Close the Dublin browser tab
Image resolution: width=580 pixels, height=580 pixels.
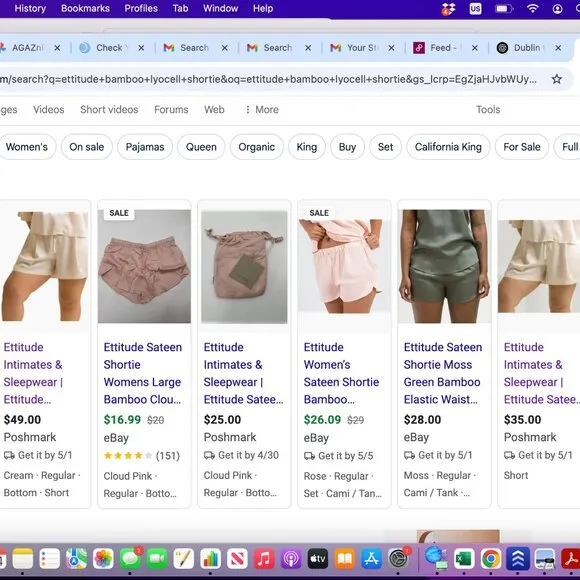(558, 48)
